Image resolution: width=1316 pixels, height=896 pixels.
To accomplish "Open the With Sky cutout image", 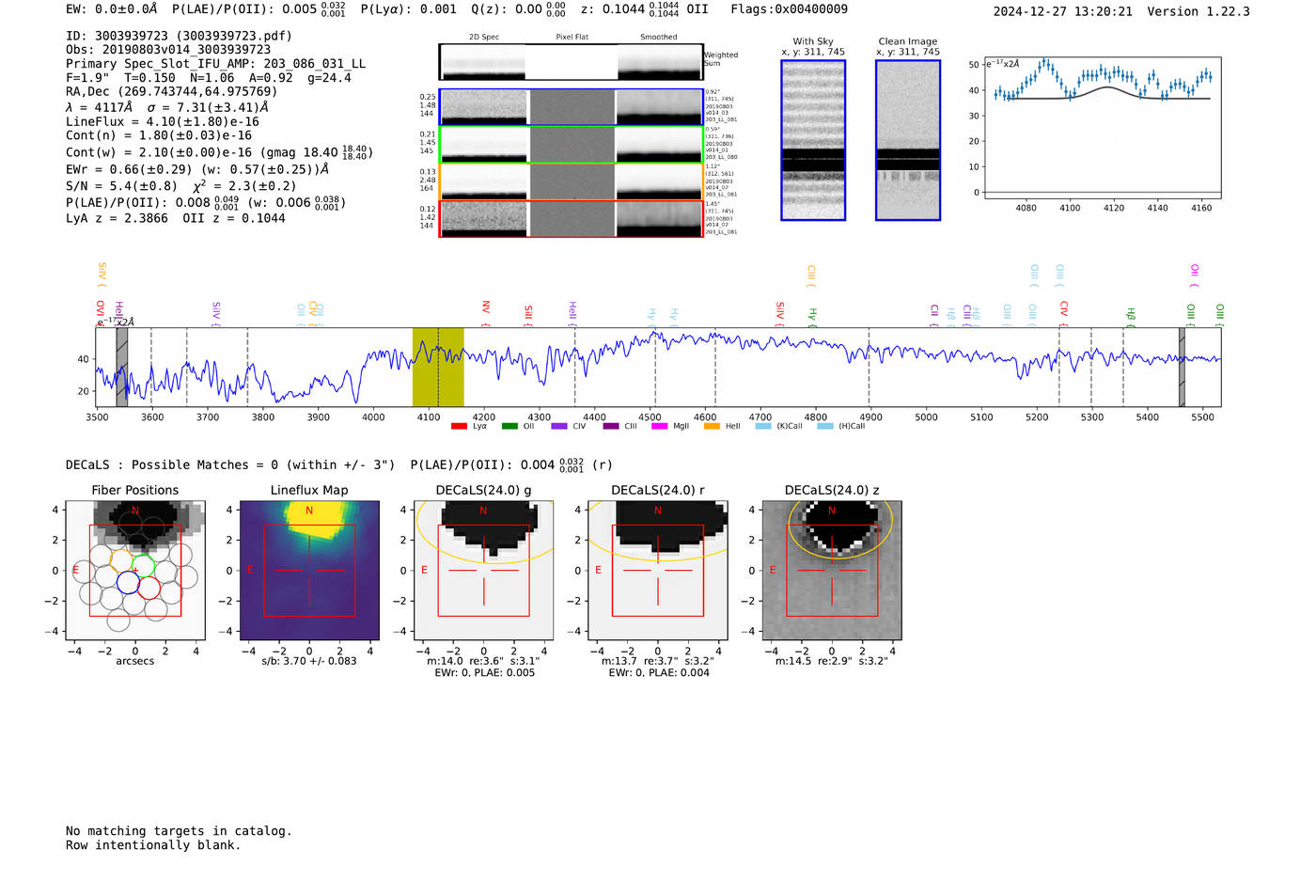I will (x=813, y=140).
